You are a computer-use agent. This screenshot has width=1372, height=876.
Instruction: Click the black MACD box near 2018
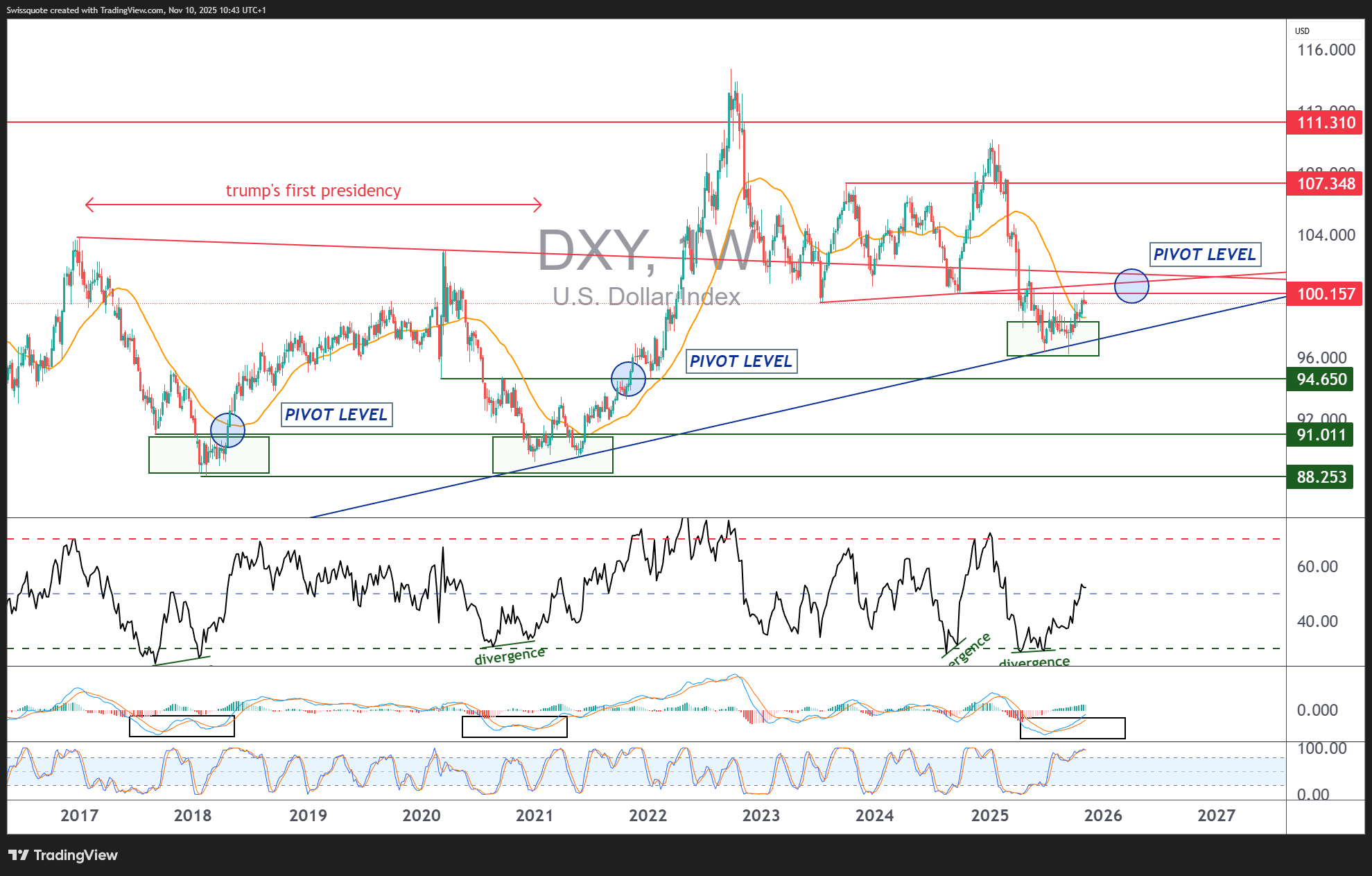pos(182,725)
